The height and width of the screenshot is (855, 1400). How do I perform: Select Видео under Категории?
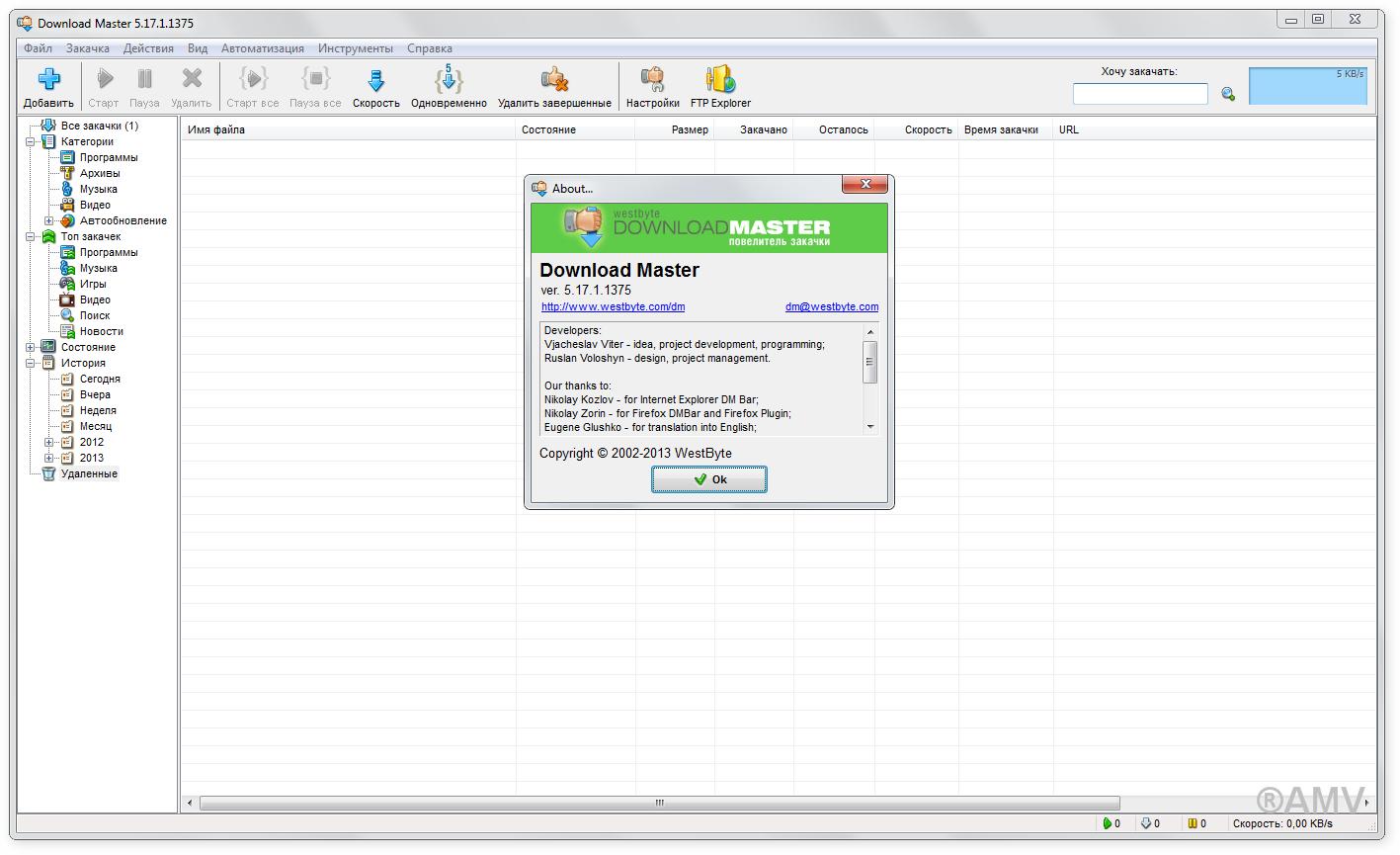(95, 205)
